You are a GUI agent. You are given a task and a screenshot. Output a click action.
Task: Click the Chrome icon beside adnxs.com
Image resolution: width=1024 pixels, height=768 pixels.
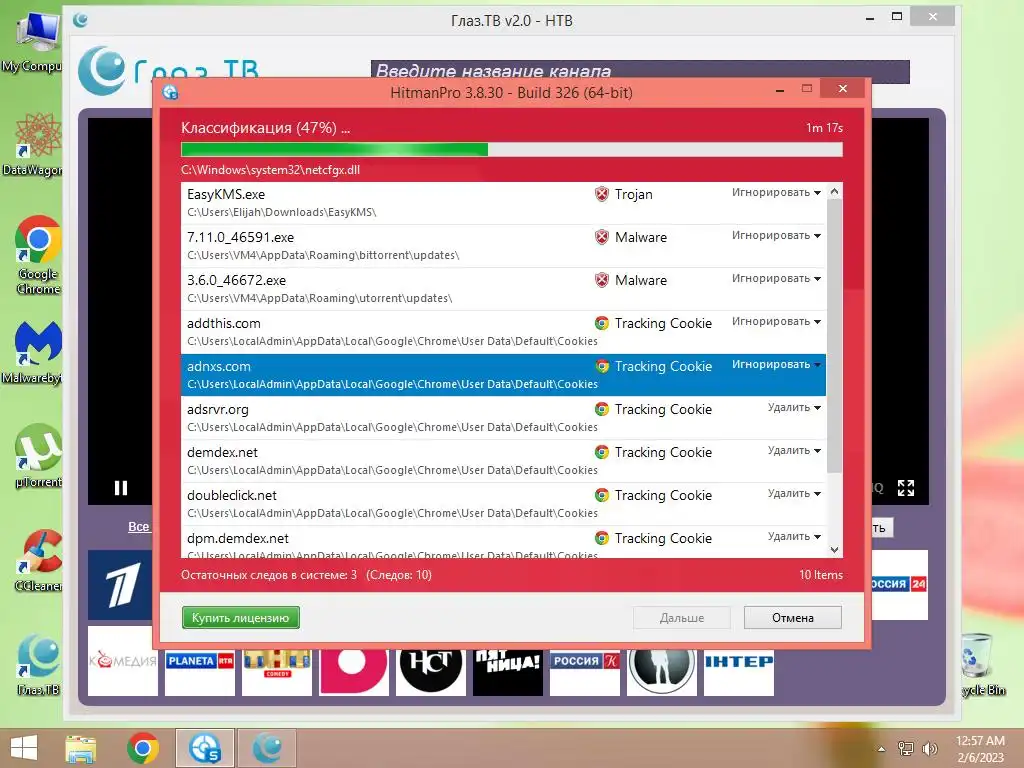[x=601, y=366]
